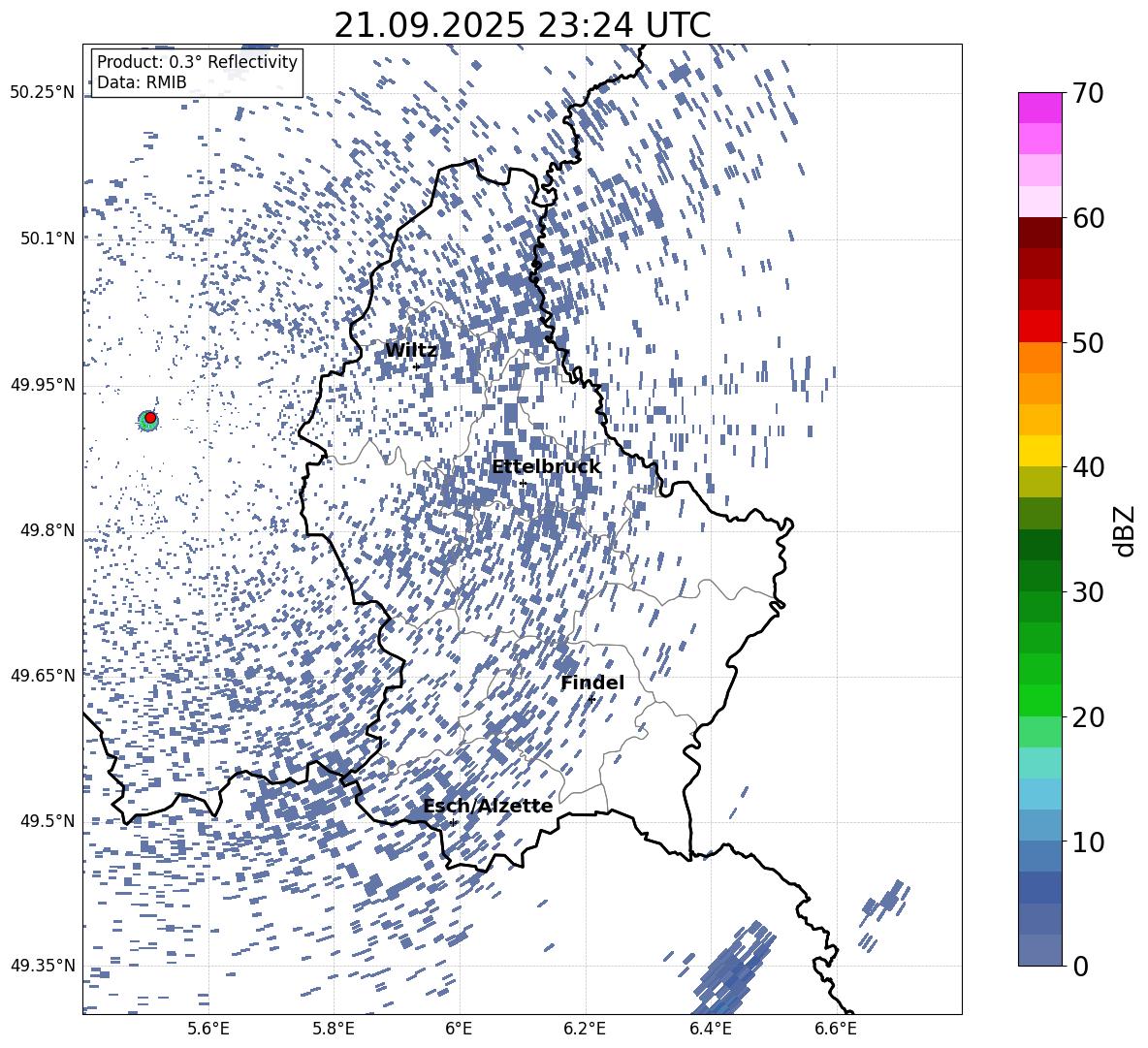Click the colorbar tick value 50
The width and height of the screenshot is (1148, 1048).
1088,343
